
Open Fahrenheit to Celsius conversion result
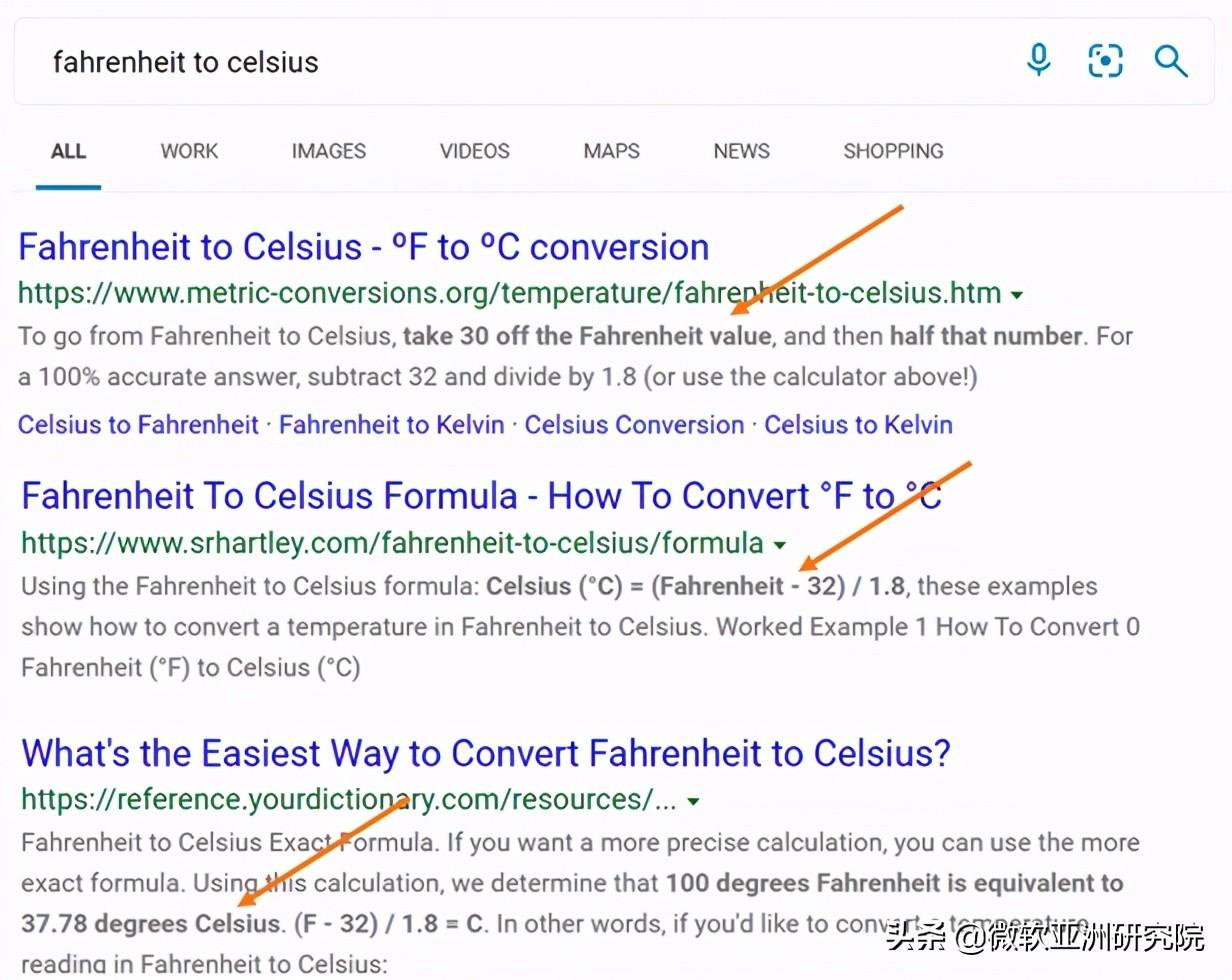coord(364,247)
